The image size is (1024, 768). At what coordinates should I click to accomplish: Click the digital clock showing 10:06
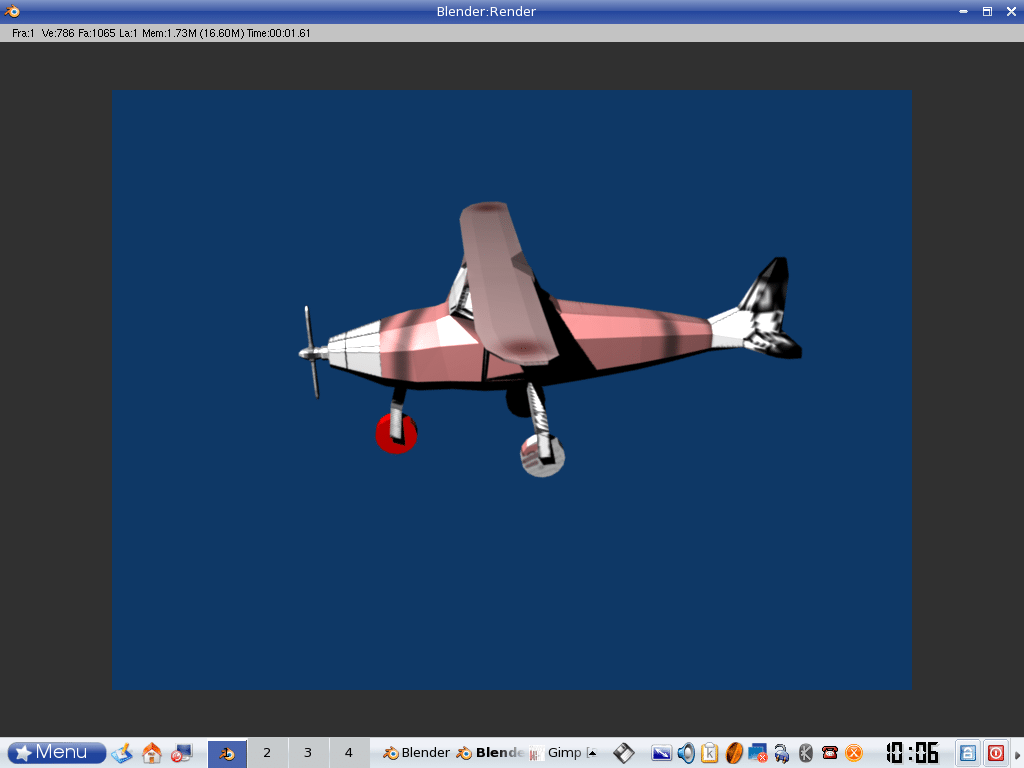[x=911, y=753]
